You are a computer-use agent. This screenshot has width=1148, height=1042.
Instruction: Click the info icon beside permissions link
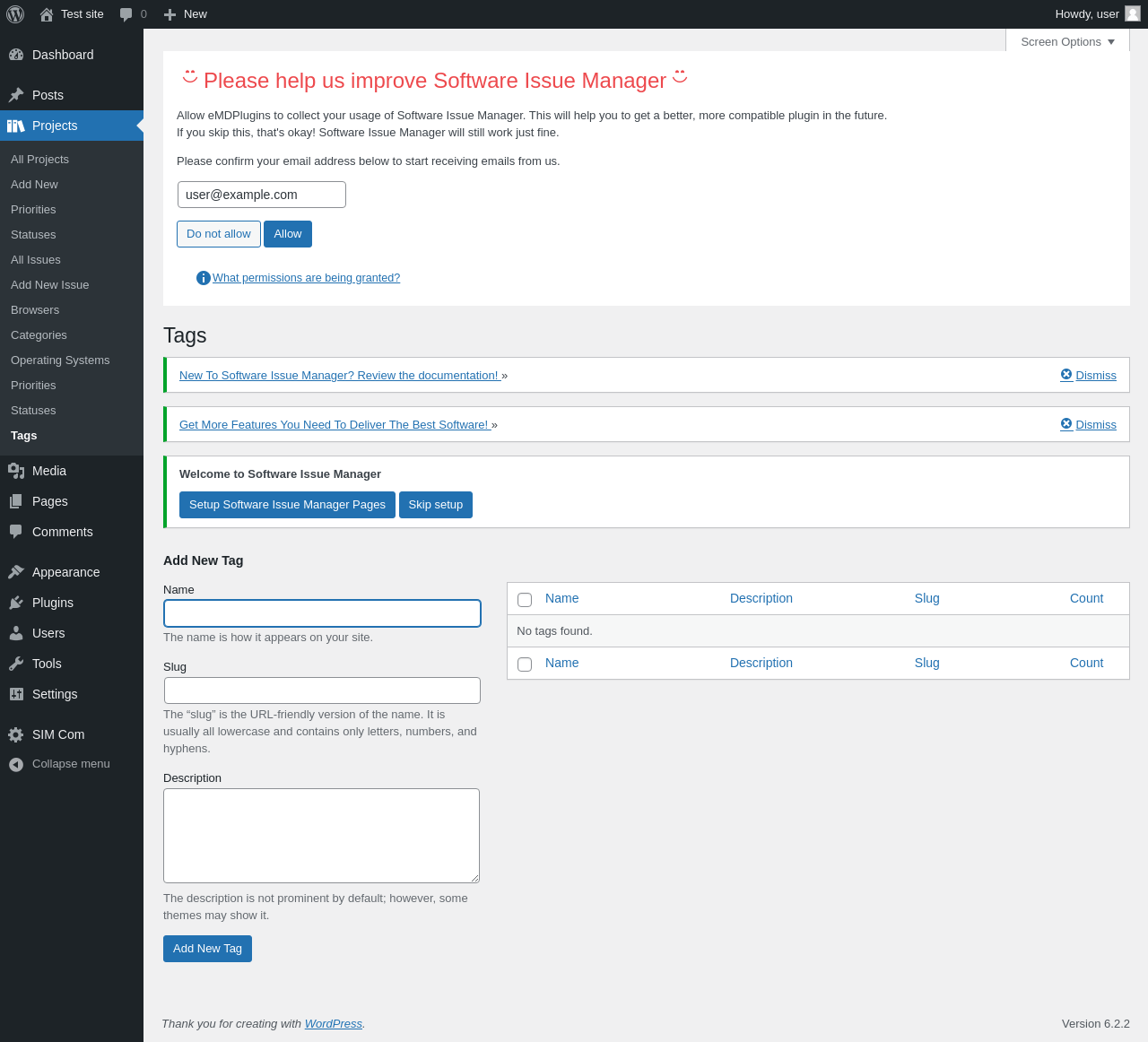(x=204, y=278)
